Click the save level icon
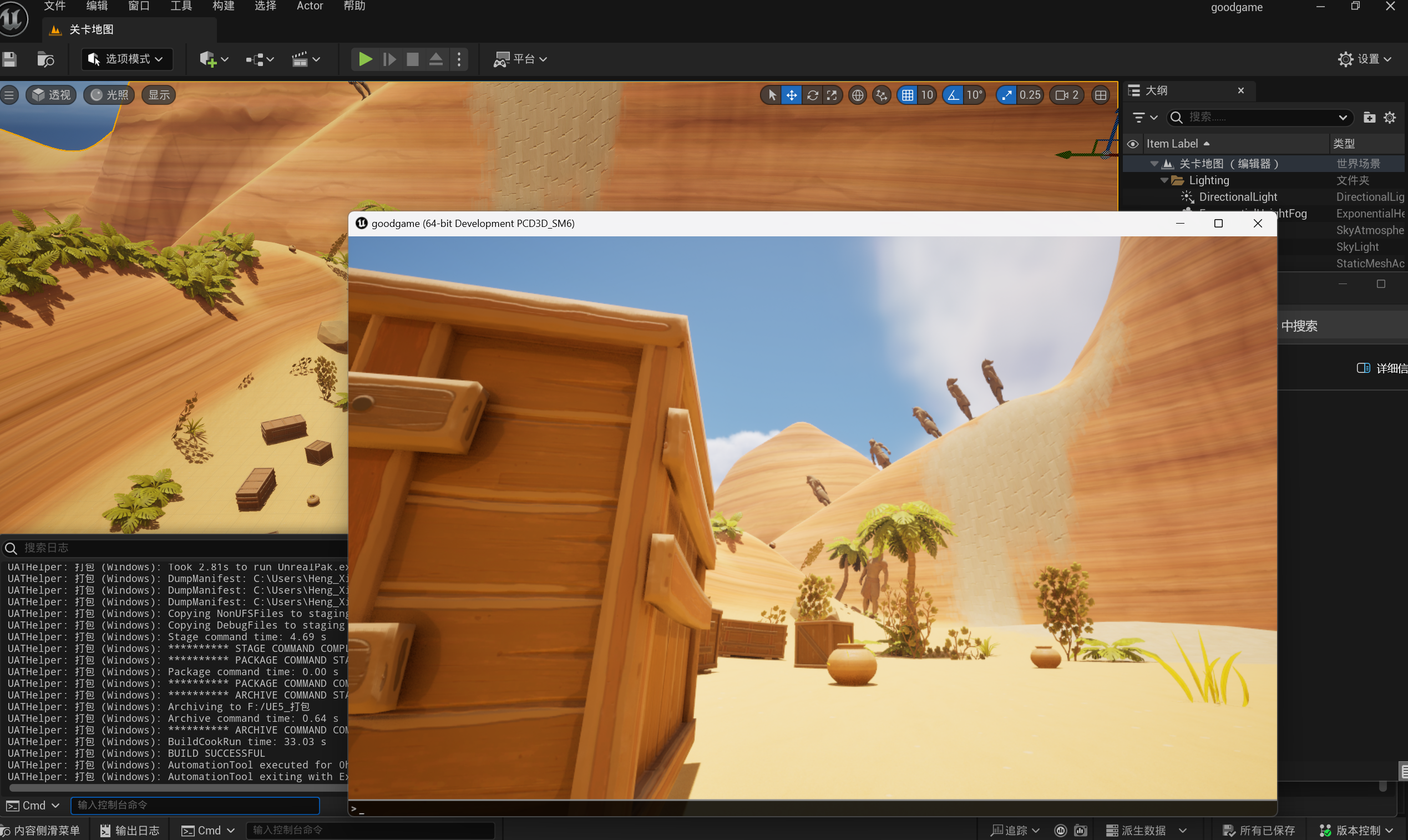 (9, 59)
